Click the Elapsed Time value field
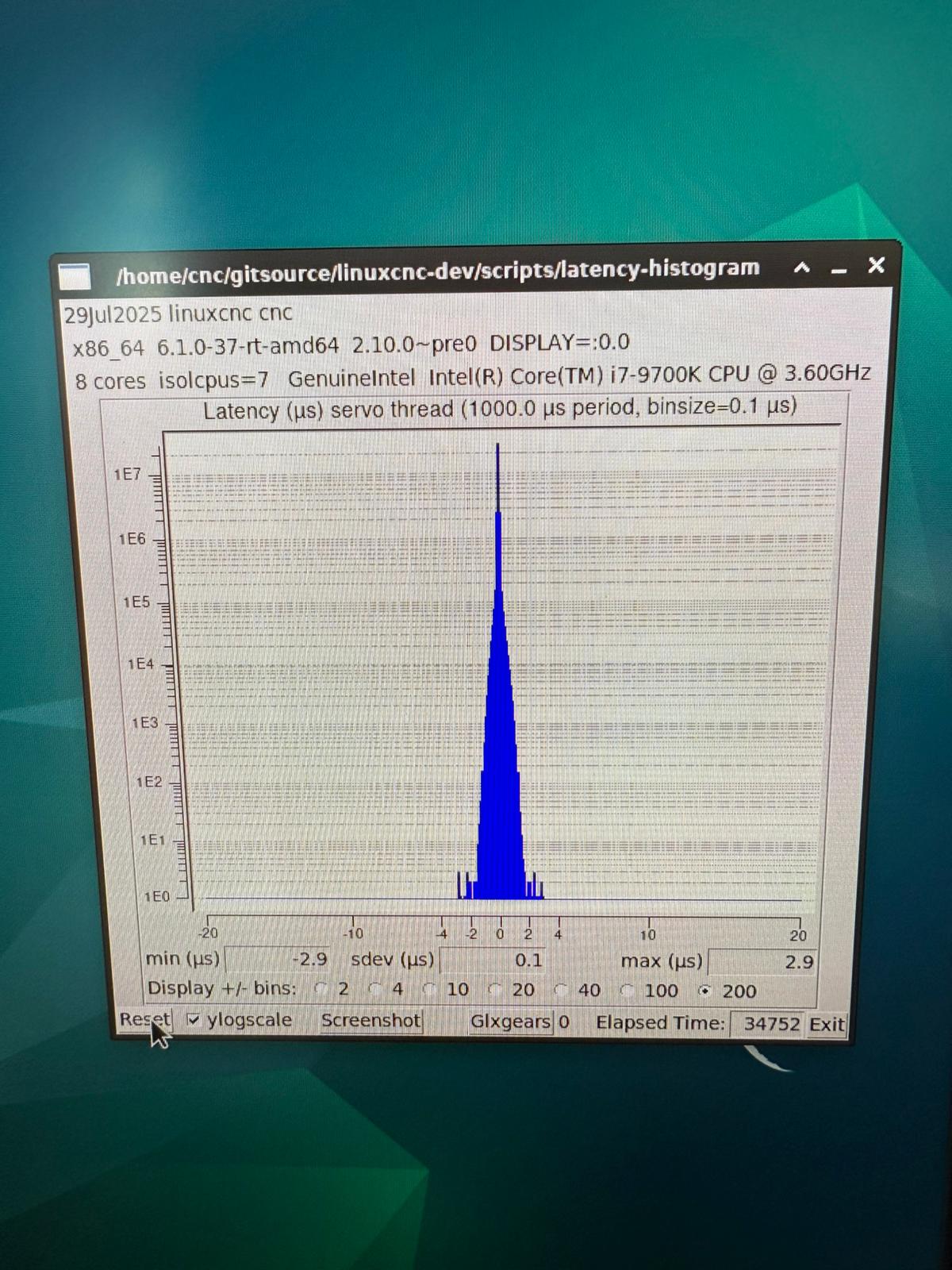The image size is (952, 1270). (x=766, y=1024)
